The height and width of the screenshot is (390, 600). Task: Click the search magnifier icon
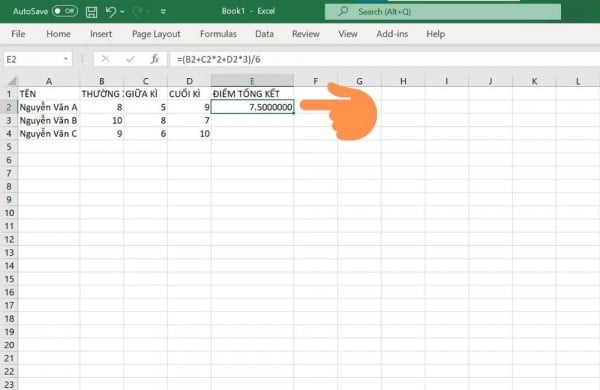pyautogui.click(x=343, y=11)
